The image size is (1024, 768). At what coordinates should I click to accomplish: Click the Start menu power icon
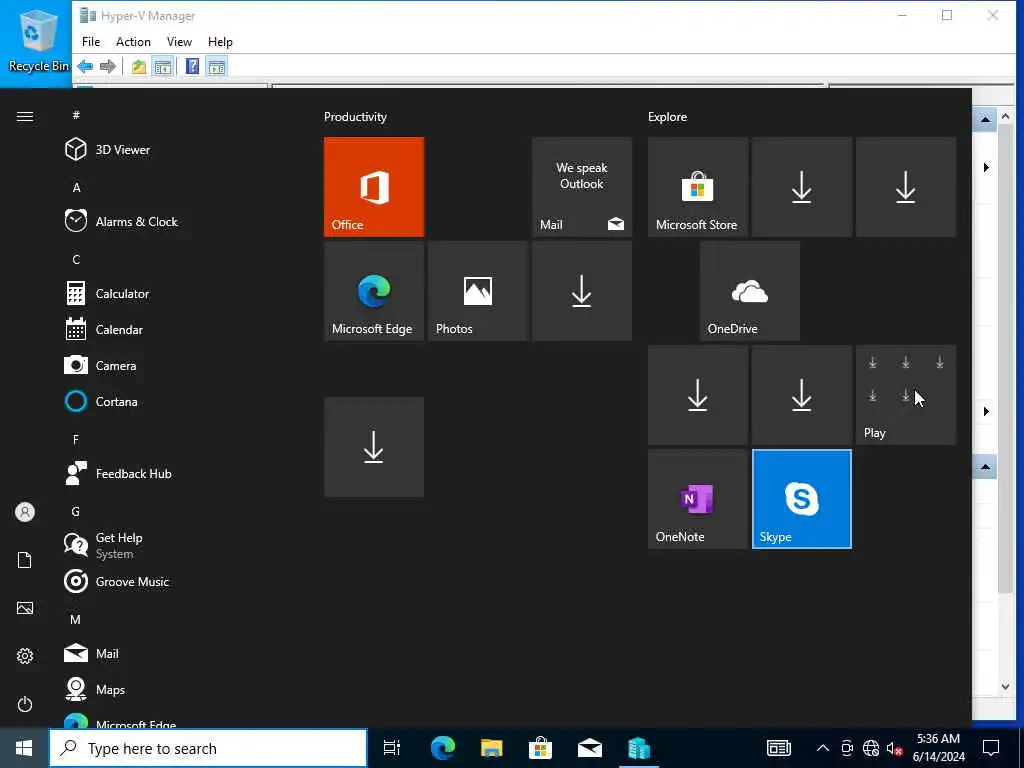pyautogui.click(x=25, y=704)
